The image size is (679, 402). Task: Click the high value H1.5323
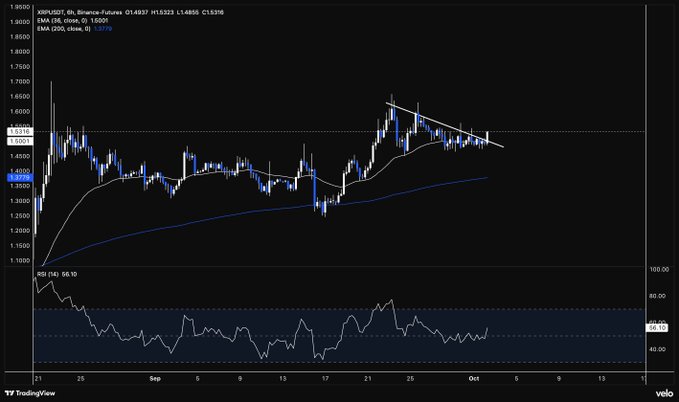click(x=162, y=12)
